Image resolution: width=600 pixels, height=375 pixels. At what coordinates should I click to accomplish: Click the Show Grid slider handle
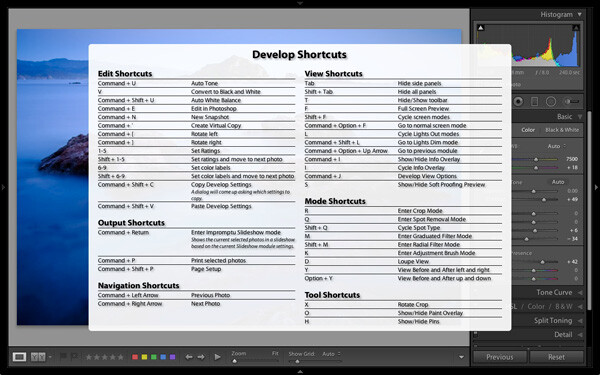(x=297, y=361)
